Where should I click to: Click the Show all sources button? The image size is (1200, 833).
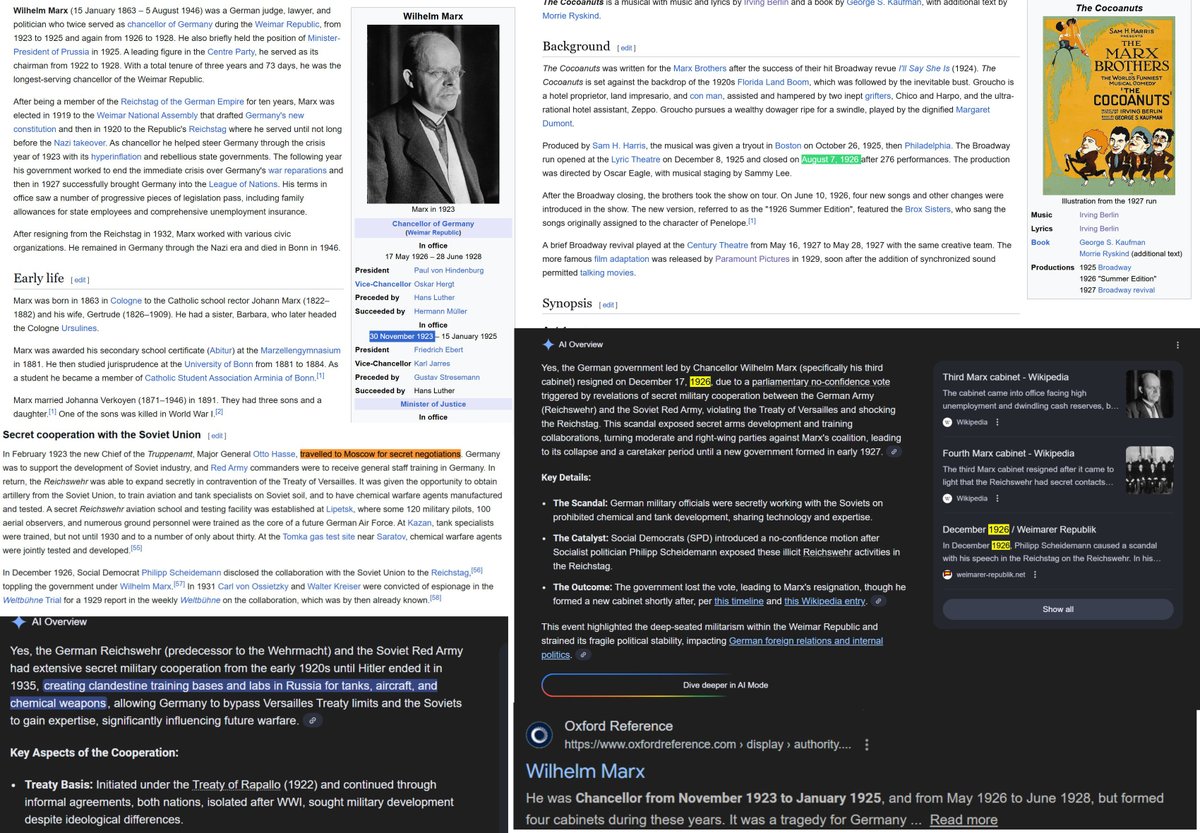tap(1058, 609)
